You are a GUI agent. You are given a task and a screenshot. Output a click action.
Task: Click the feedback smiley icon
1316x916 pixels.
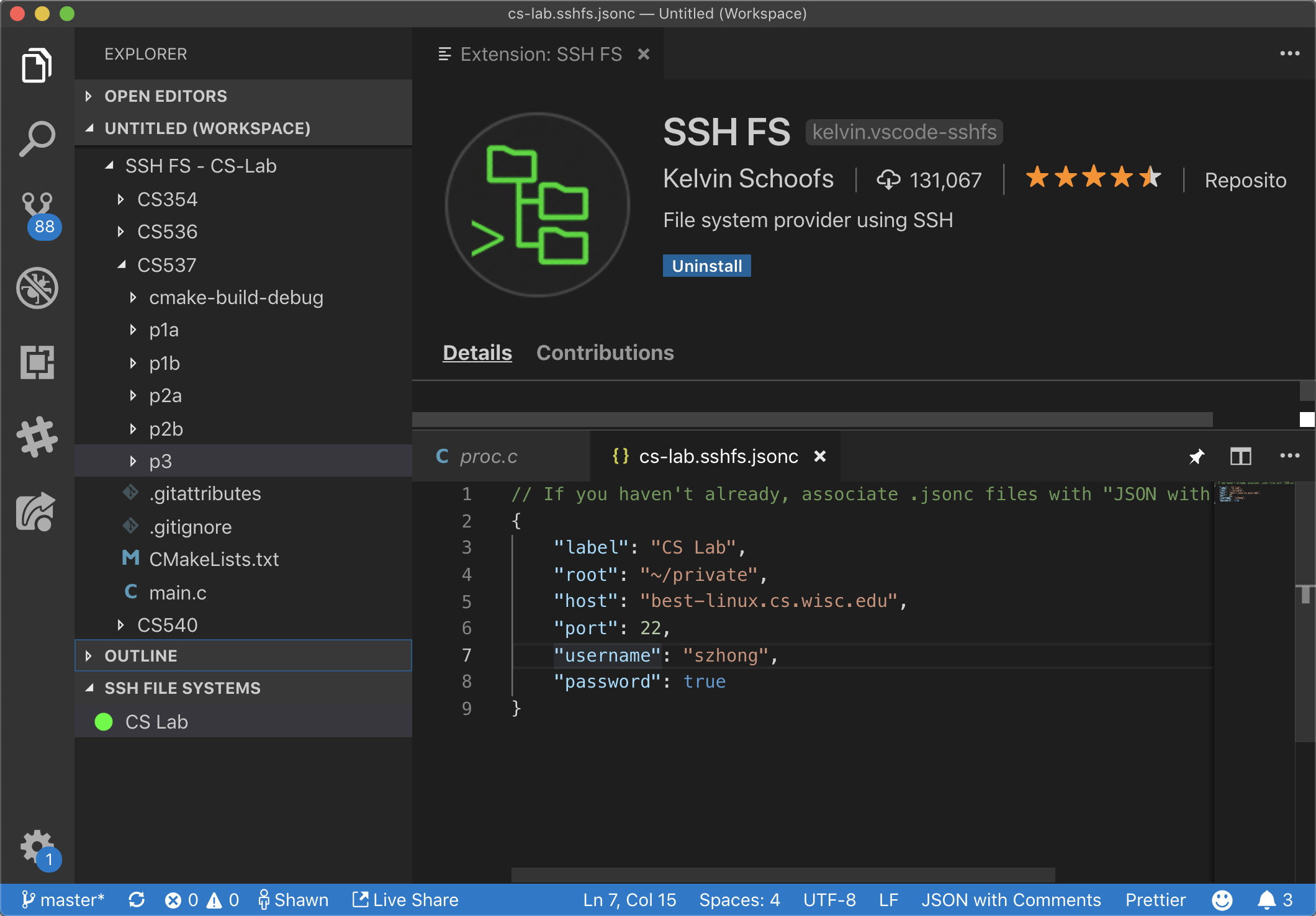click(x=1222, y=900)
